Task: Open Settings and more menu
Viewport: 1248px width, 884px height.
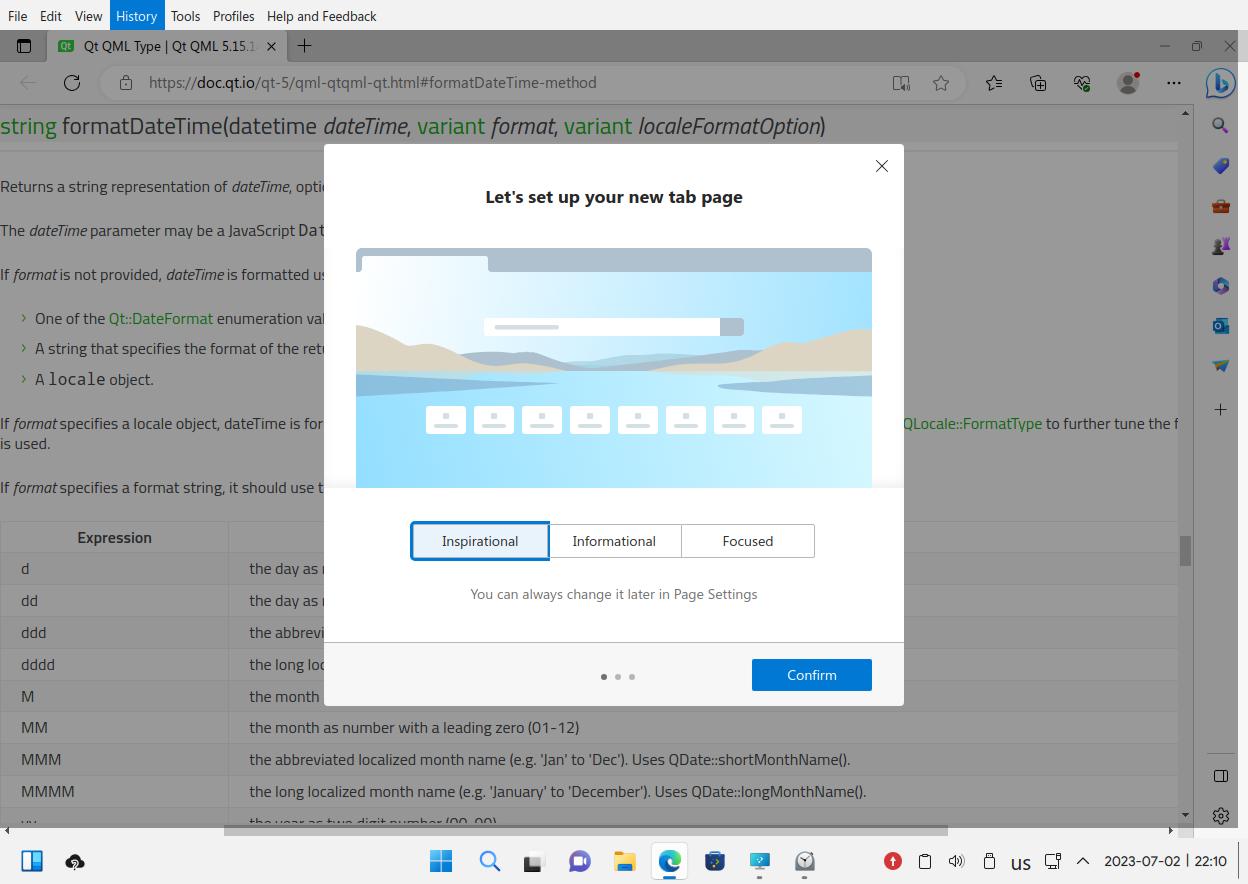Action: coord(1174,83)
